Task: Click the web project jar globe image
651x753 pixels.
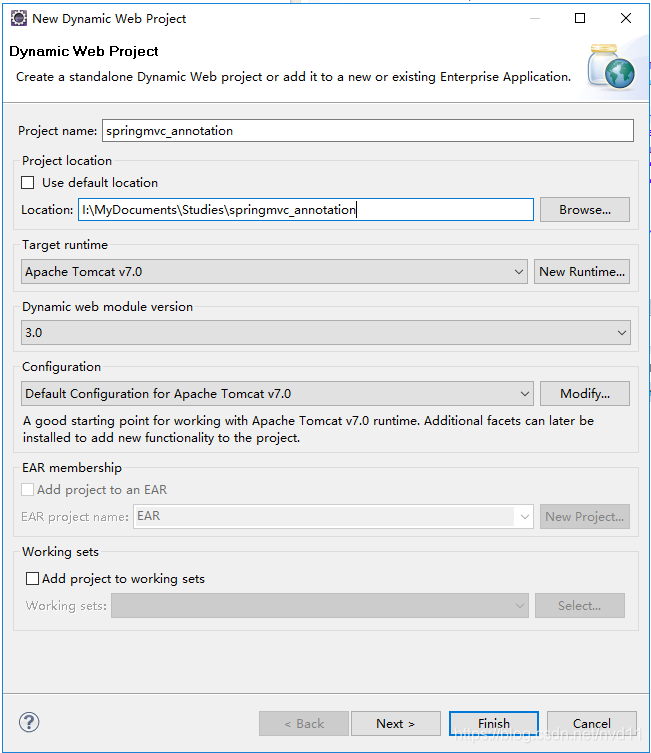Action: tap(611, 66)
